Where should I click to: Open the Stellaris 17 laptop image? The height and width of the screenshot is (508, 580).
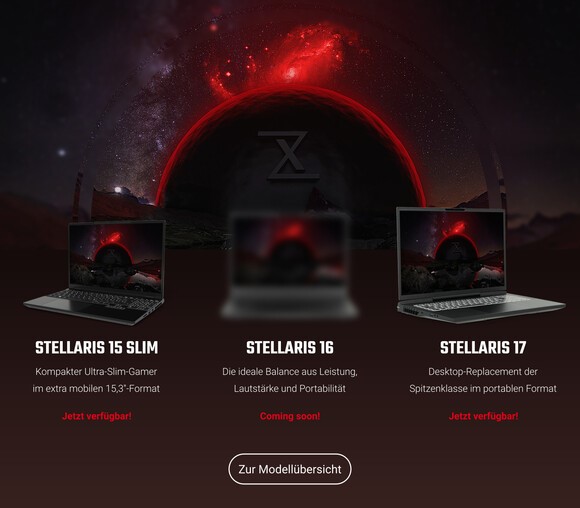[481, 265]
